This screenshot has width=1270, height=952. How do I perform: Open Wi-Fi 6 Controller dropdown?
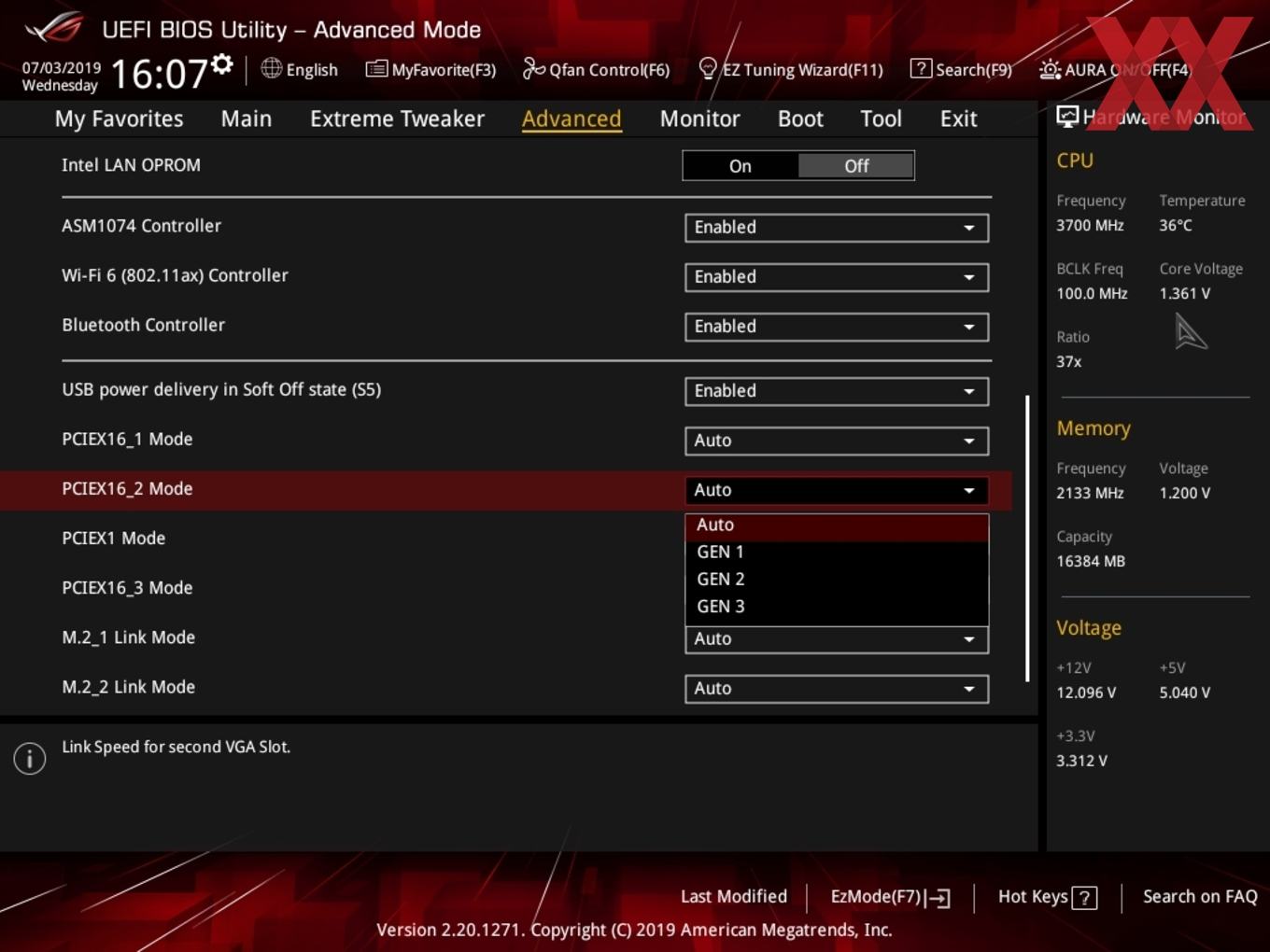[837, 276]
